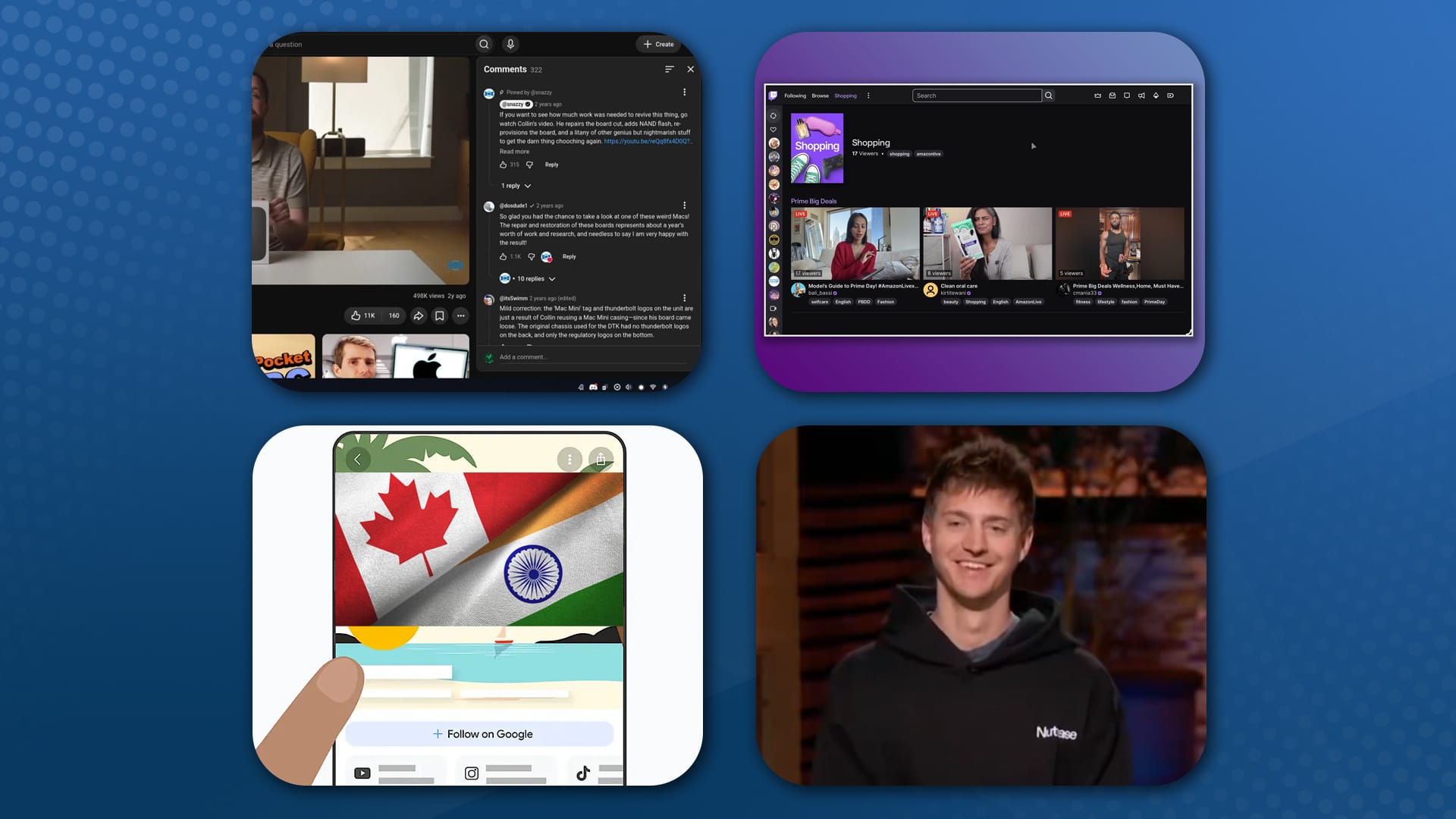Reply to the pinned @snazzy comment

[x=551, y=165]
